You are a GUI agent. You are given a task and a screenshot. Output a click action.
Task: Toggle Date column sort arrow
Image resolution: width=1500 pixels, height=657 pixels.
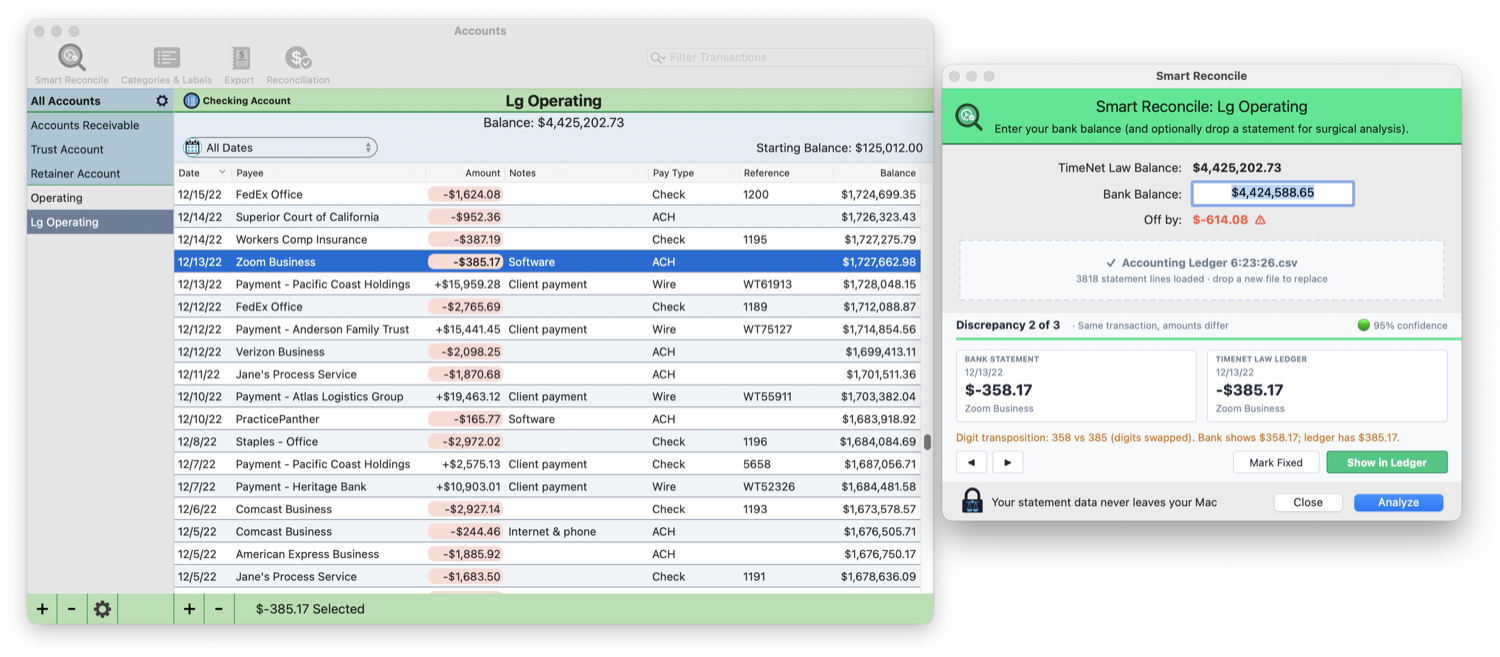(222, 173)
